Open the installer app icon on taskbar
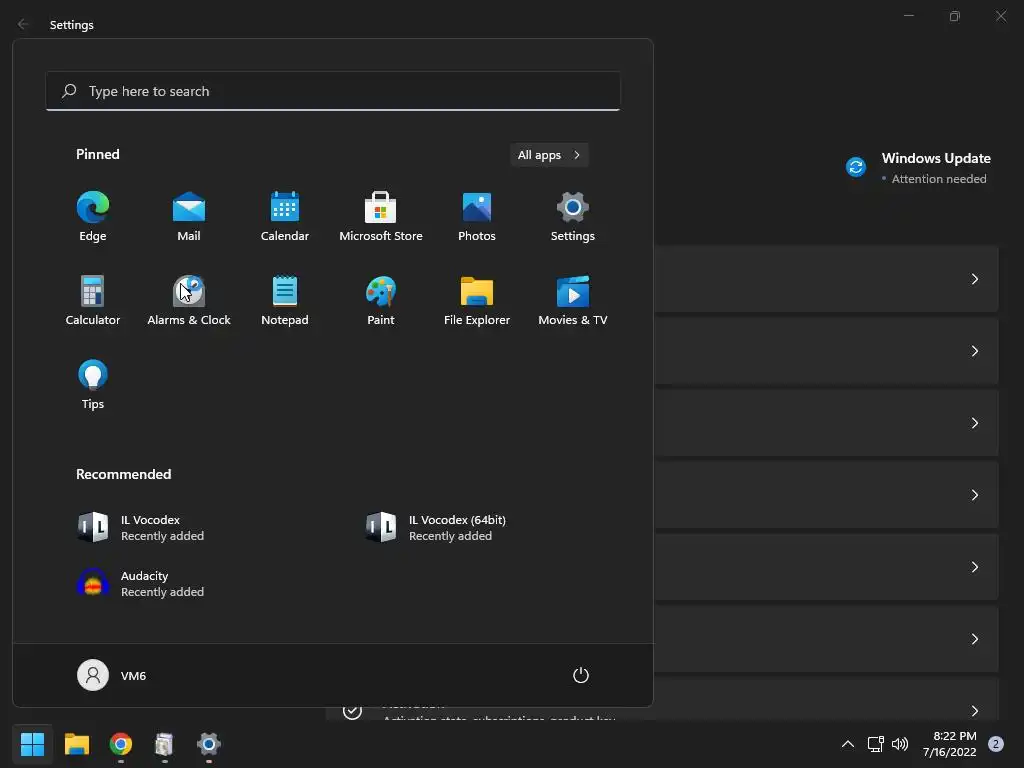Viewport: 1024px width, 768px height. (165, 744)
